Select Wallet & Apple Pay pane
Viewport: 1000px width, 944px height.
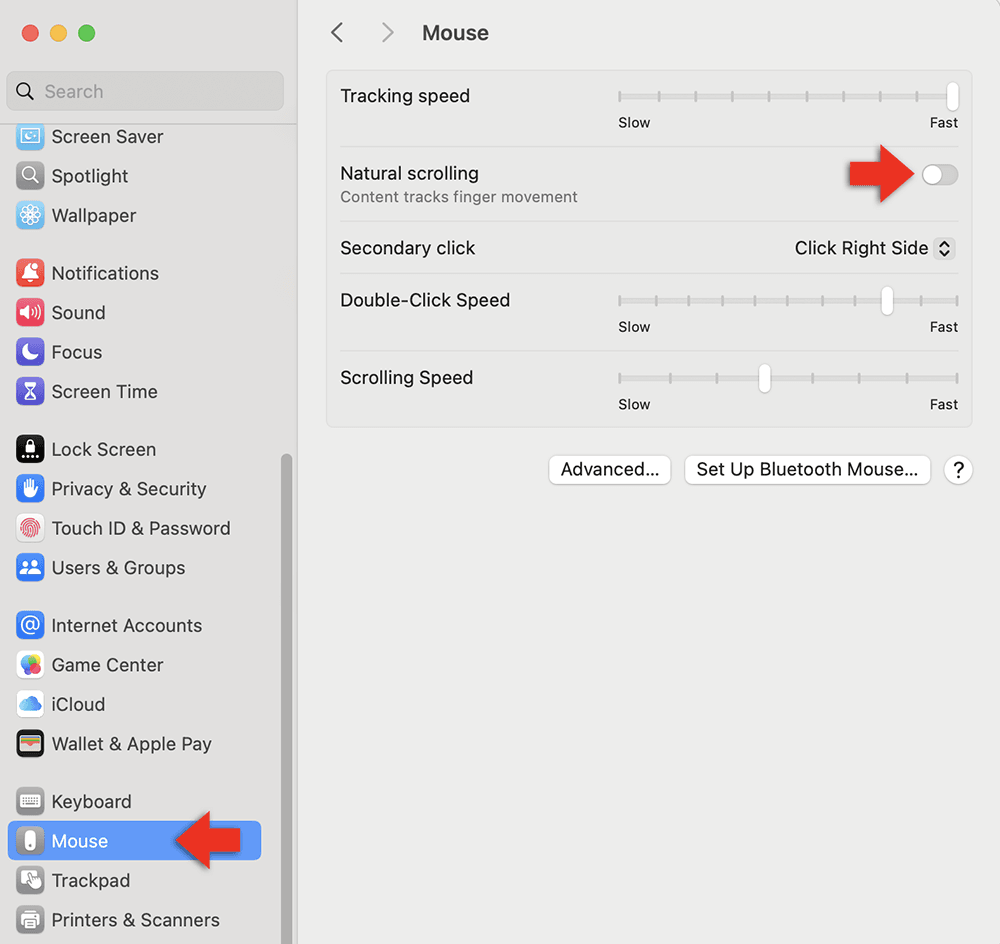(x=135, y=744)
